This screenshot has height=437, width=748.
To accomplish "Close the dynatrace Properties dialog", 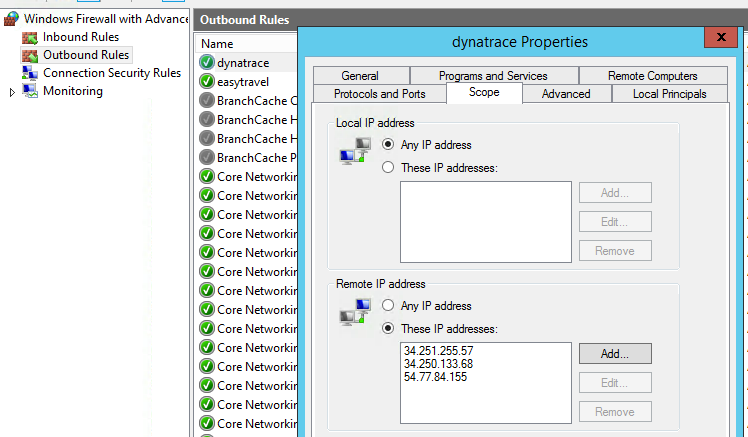I will [720, 39].
